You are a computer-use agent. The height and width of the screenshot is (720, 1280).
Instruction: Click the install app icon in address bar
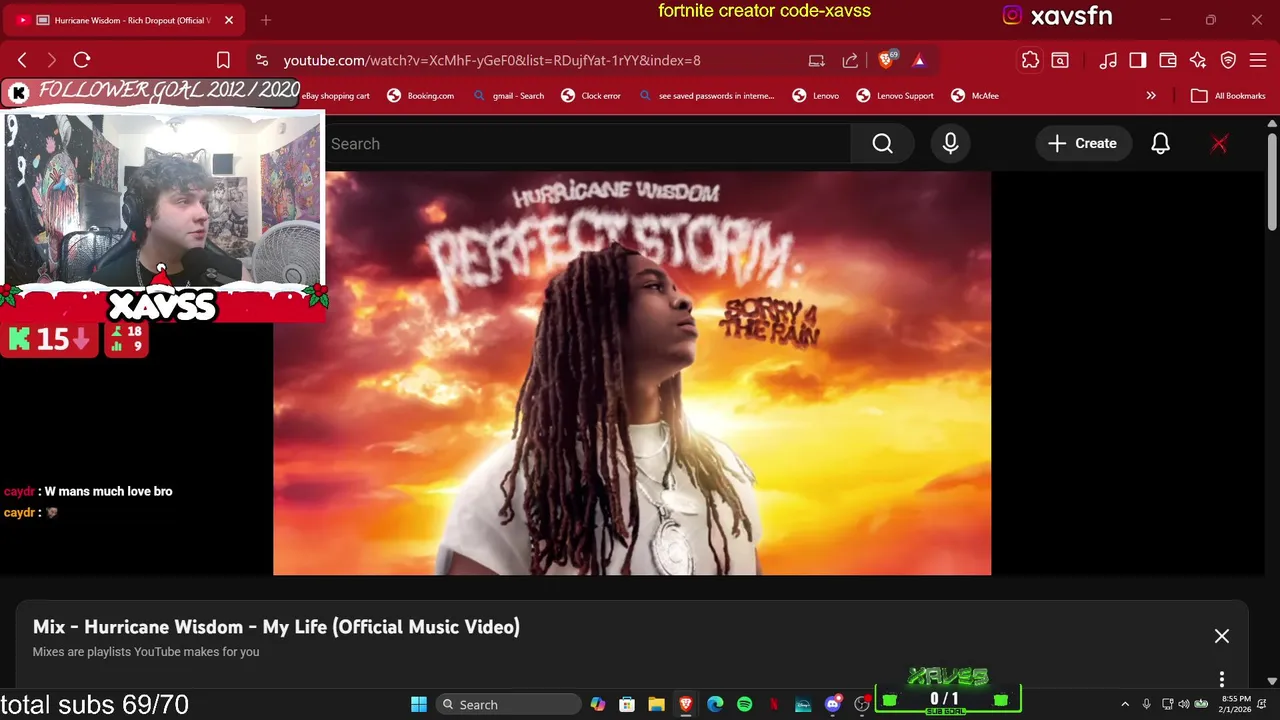(817, 60)
